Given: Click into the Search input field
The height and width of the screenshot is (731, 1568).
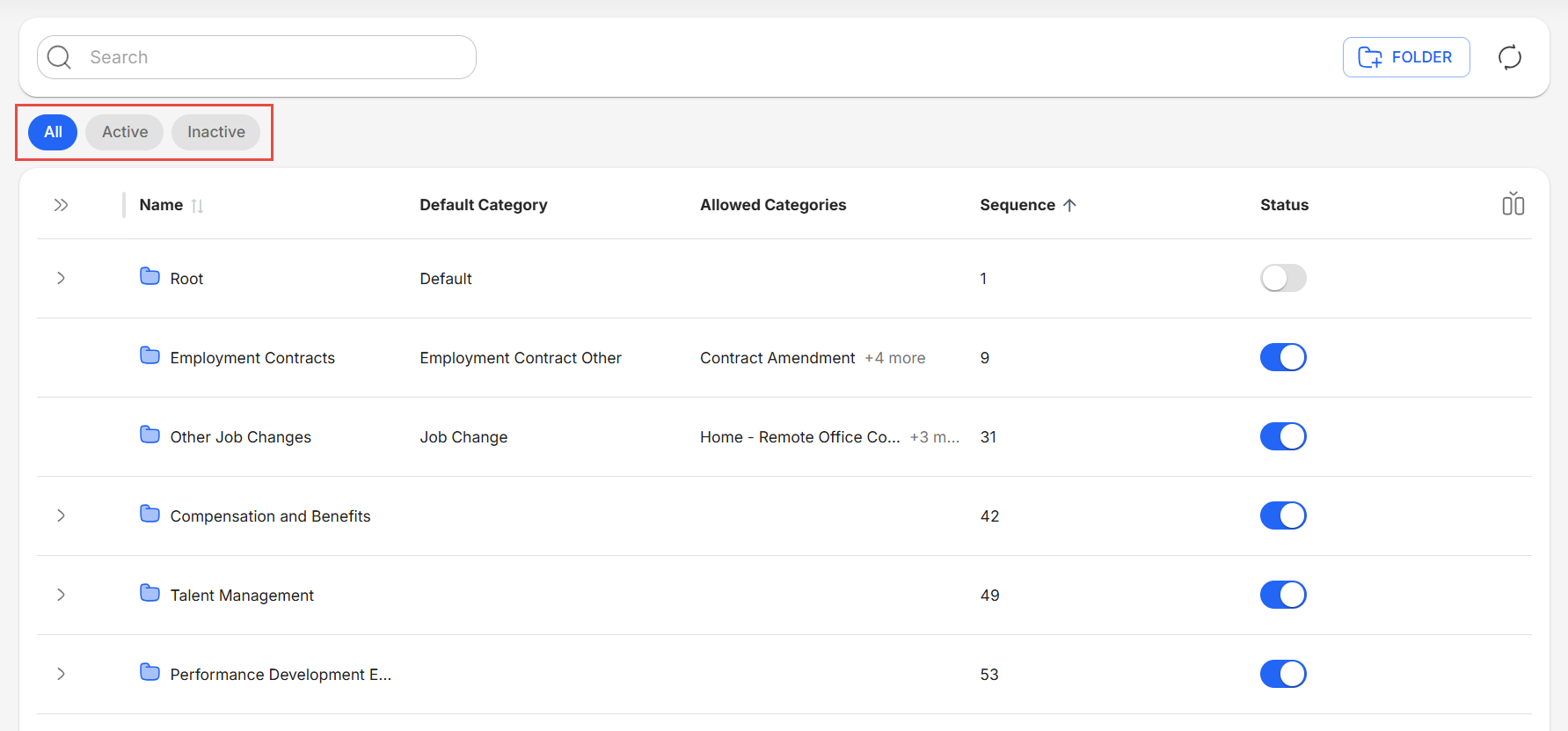Looking at the screenshot, I should [x=273, y=57].
